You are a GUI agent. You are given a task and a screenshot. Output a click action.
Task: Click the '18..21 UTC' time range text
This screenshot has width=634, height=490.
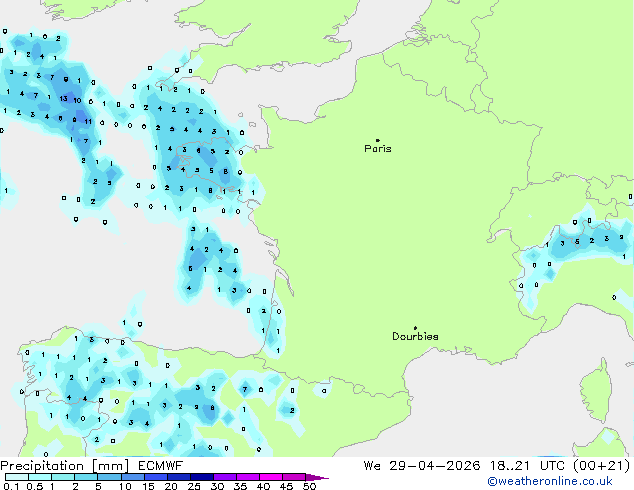529,466
